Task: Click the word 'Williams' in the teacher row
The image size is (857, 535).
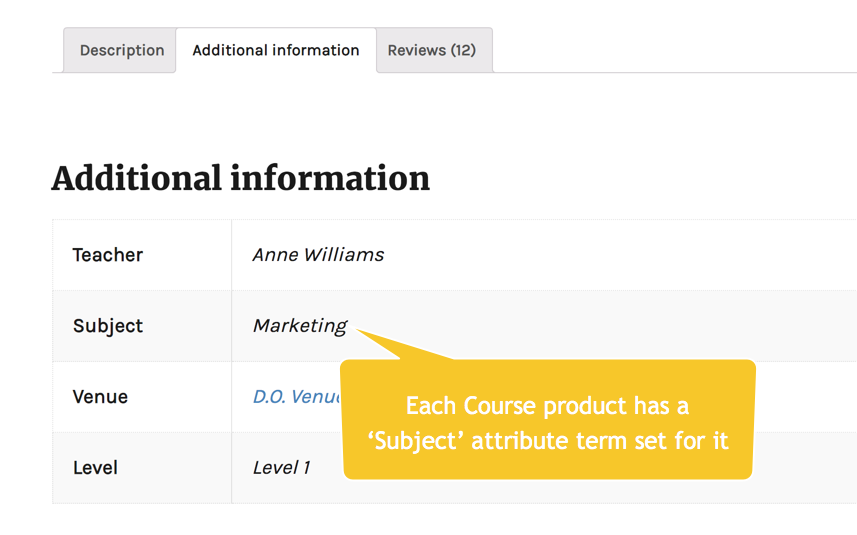Action: pos(345,255)
